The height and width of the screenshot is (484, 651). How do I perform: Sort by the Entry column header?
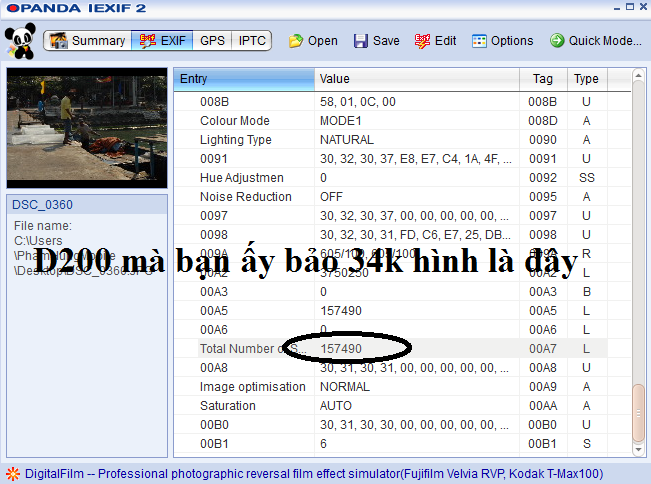point(244,79)
